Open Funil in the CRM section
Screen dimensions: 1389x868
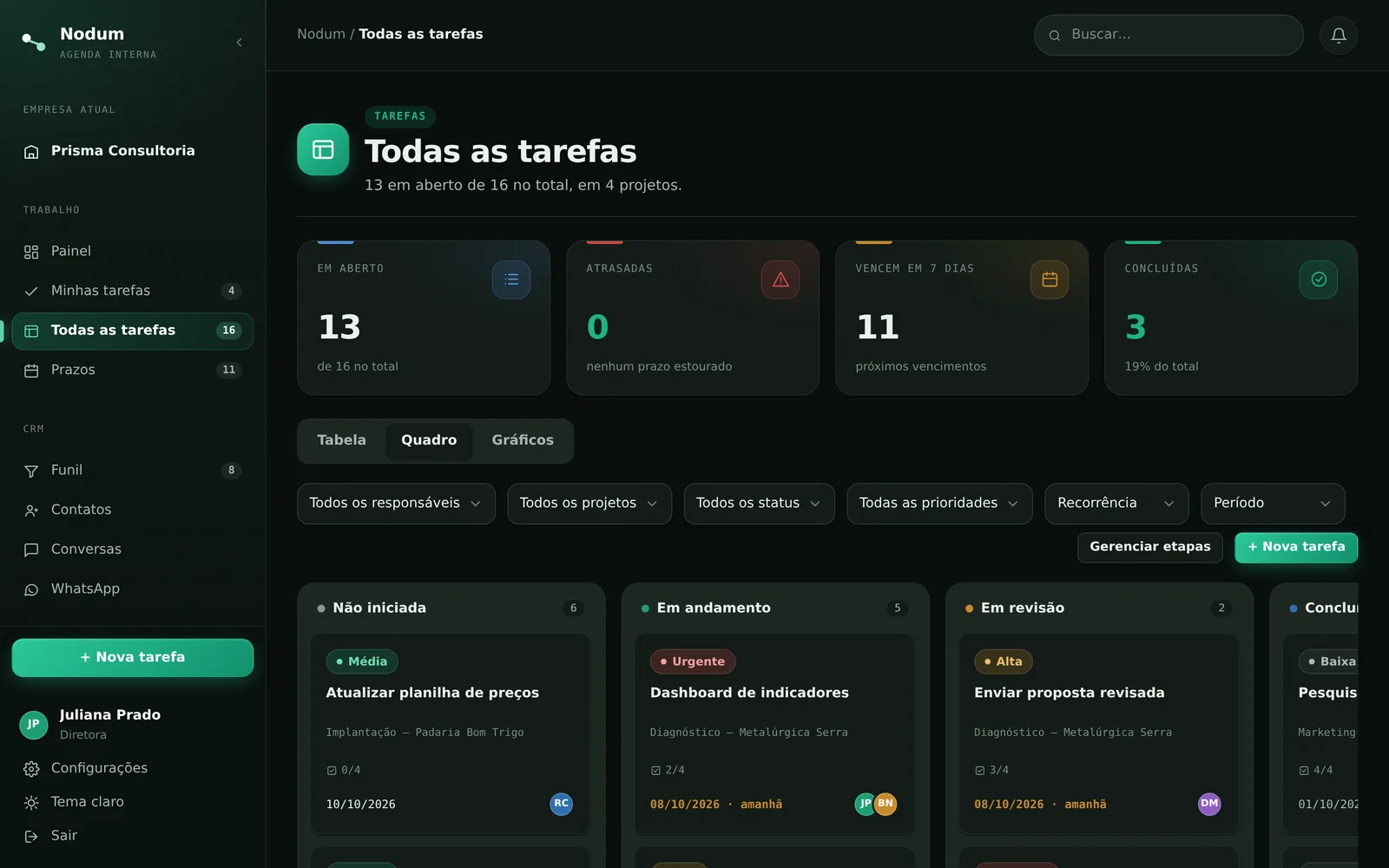[x=133, y=470]
